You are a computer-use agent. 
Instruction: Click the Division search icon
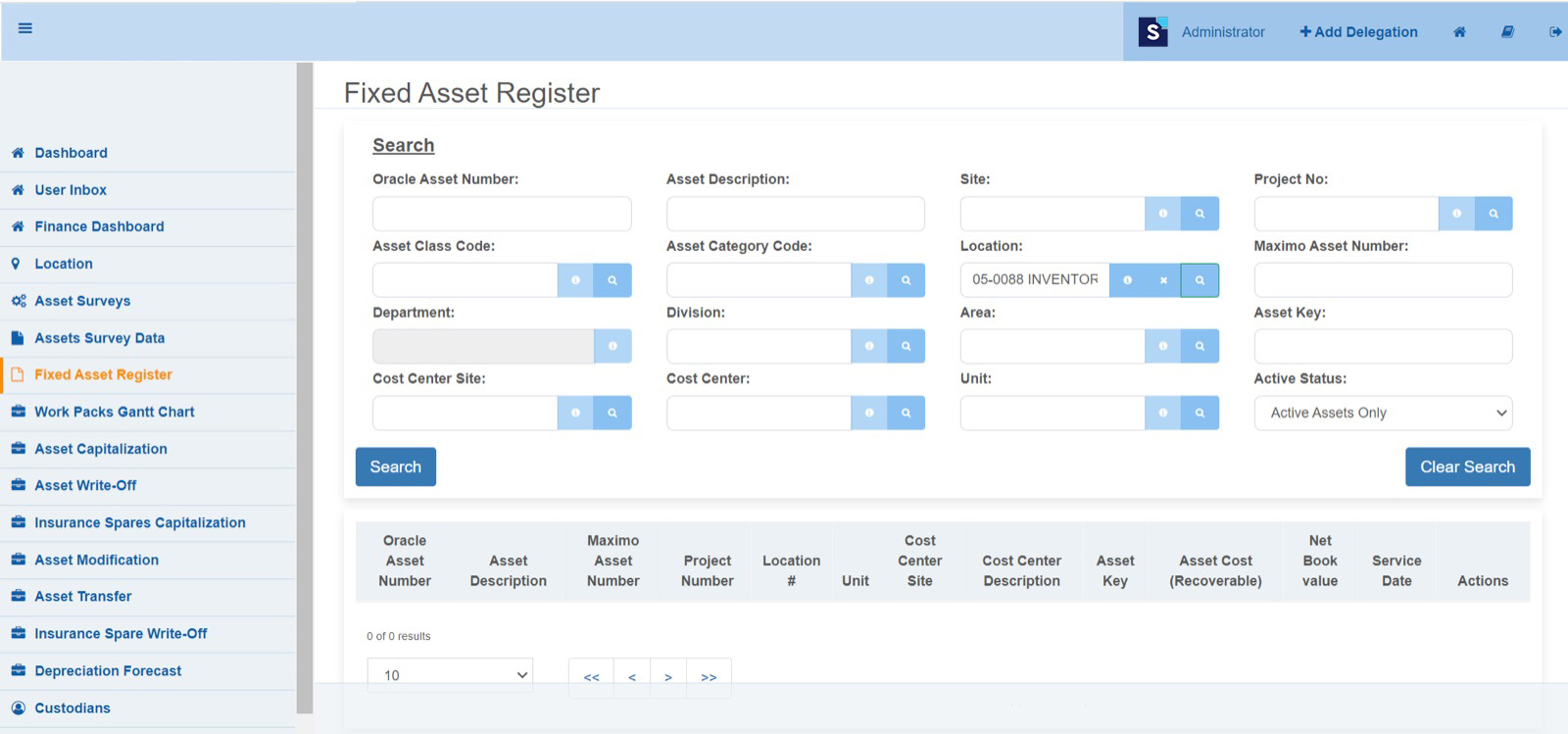click(906, 346)
